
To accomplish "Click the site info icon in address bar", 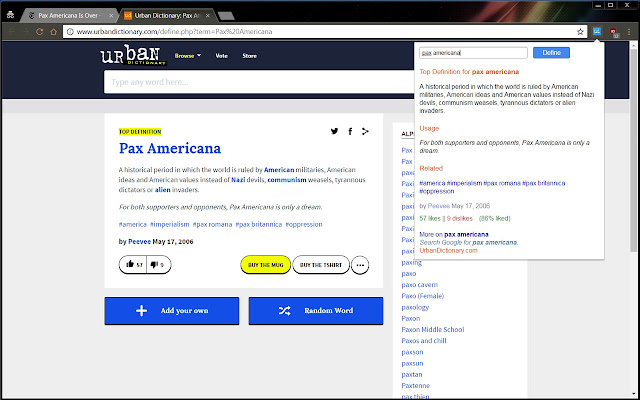I will pyautogui.click(x=70, y=31).
